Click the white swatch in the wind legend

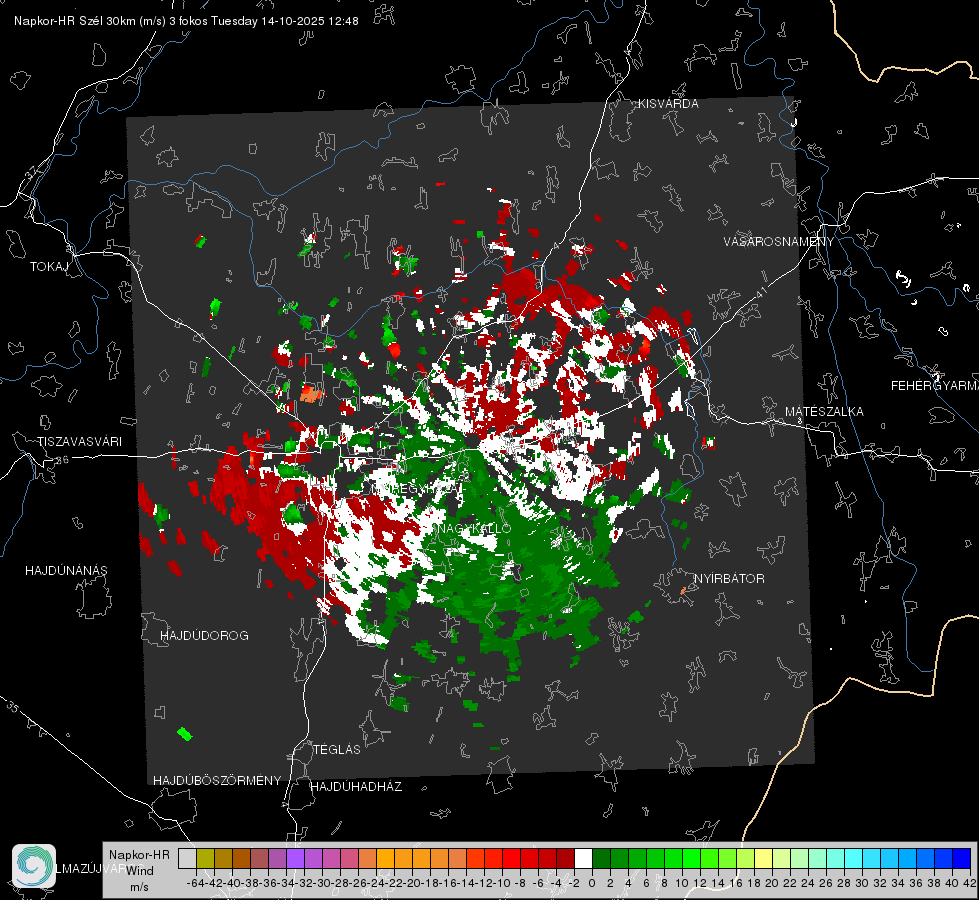pyautogui.click(x=583, y=858)
